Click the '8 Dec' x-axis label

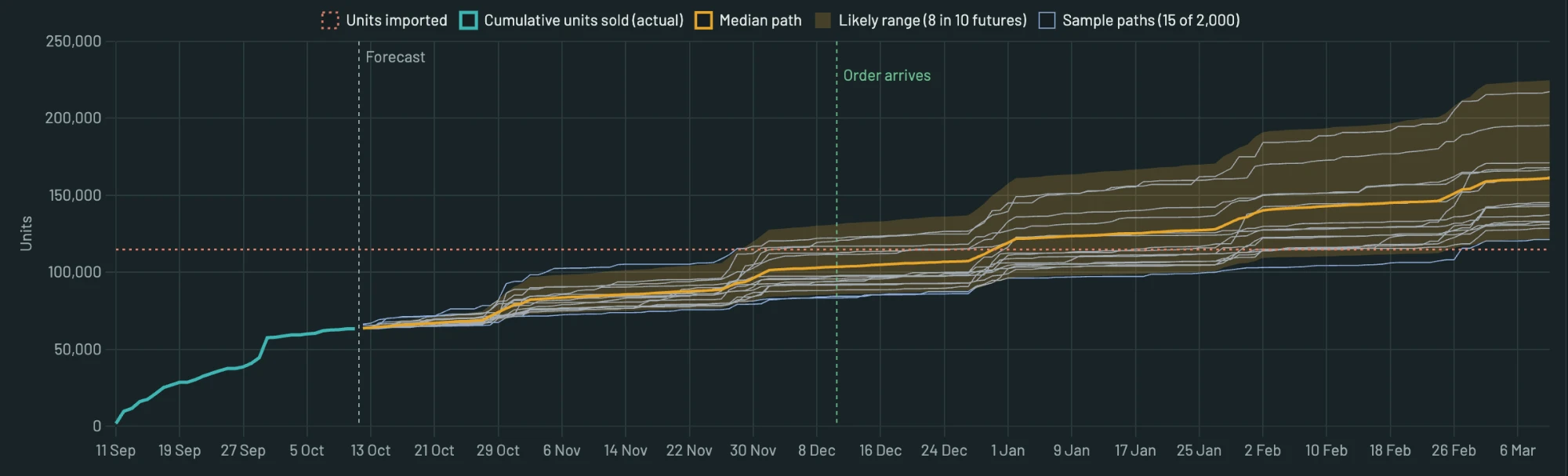pyautogui.click(x=816, y=451)
